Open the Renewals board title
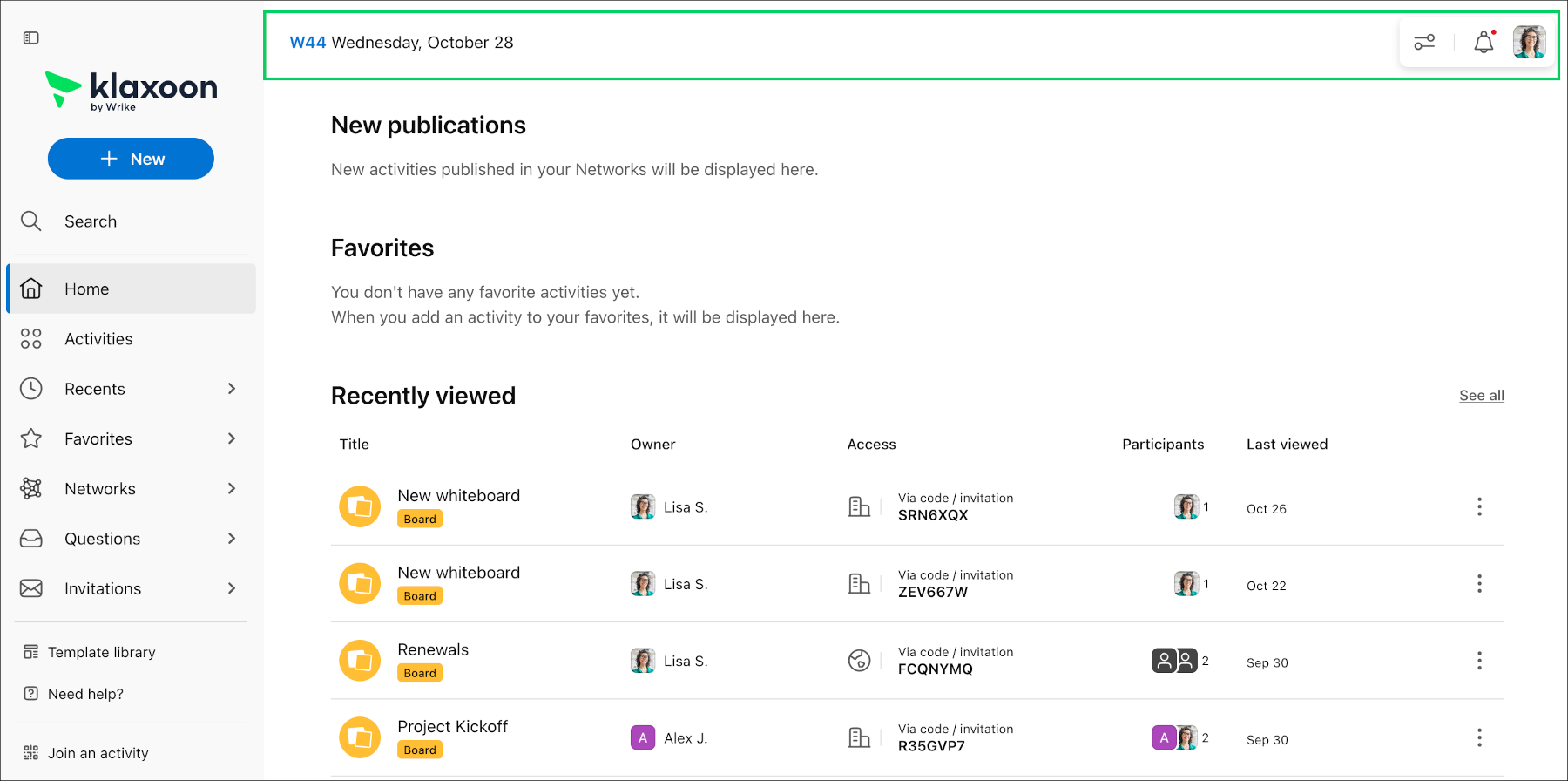1568x781 pixels. pyautogui.click(x=433, y=649)
